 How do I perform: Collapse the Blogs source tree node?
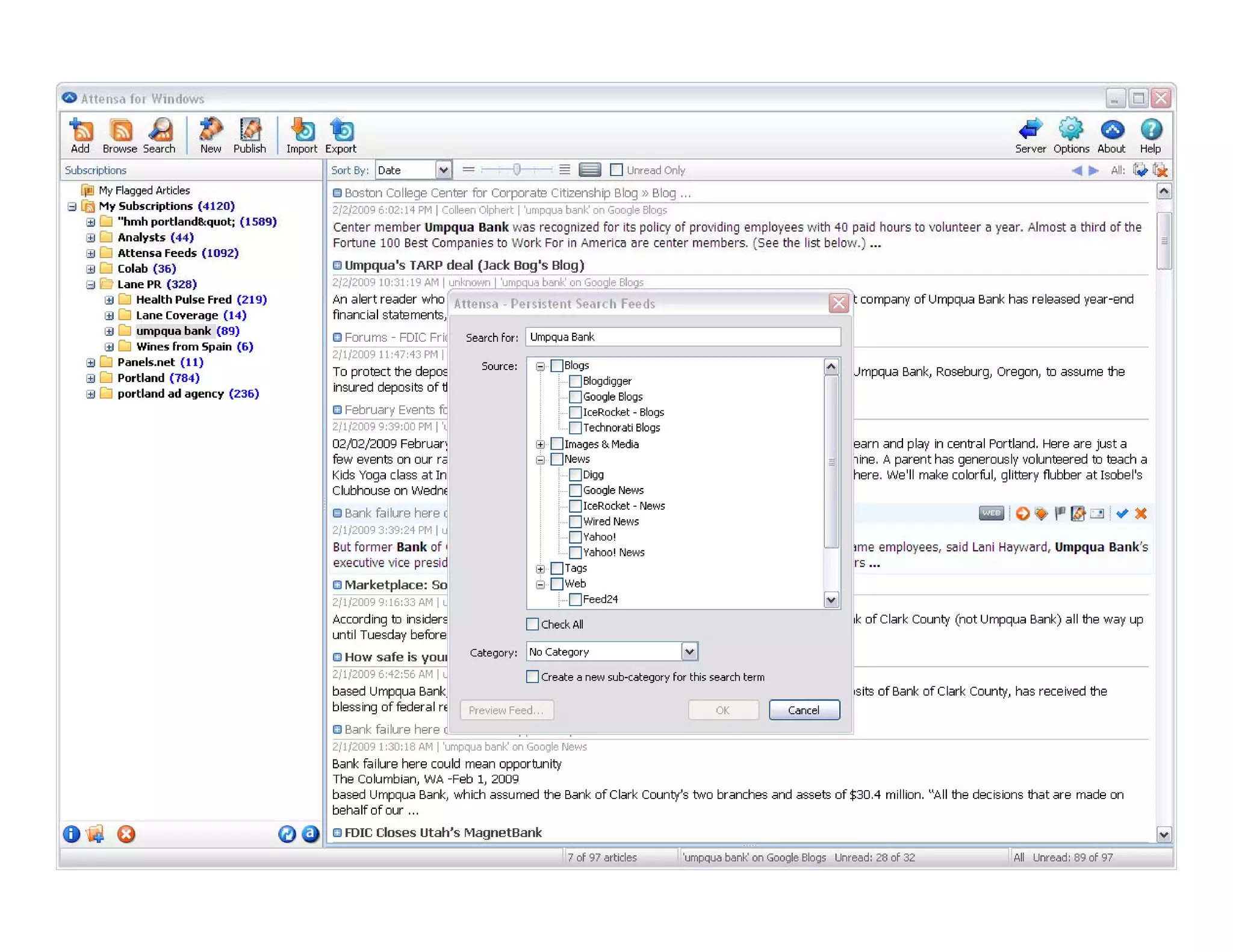pyautogui.click(x=540, y=366)
